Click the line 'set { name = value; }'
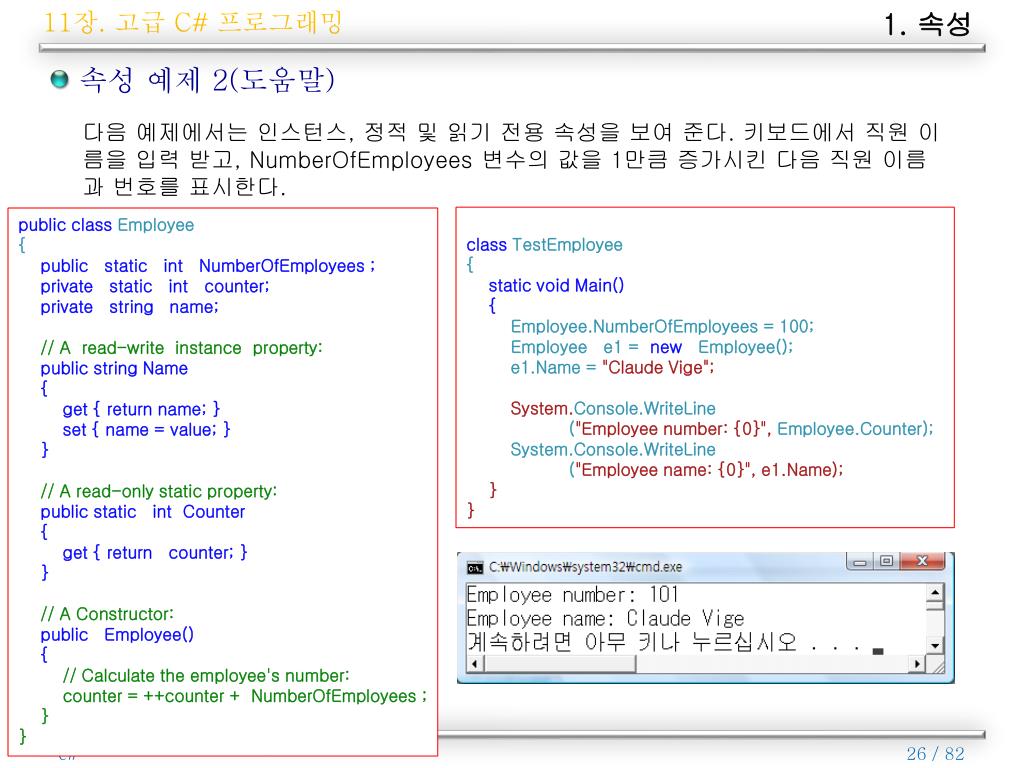 146,430
